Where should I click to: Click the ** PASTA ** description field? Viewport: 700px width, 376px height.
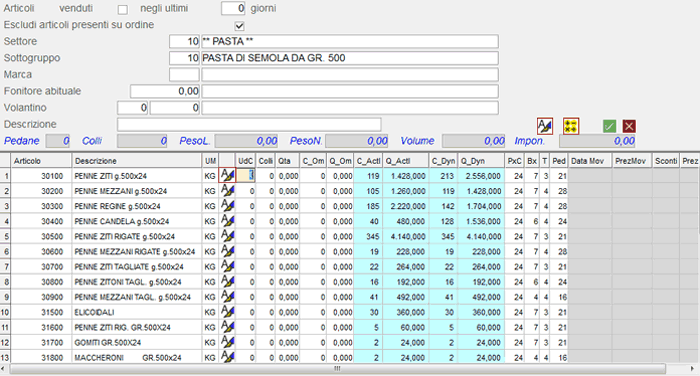click(x=350, y=42)
